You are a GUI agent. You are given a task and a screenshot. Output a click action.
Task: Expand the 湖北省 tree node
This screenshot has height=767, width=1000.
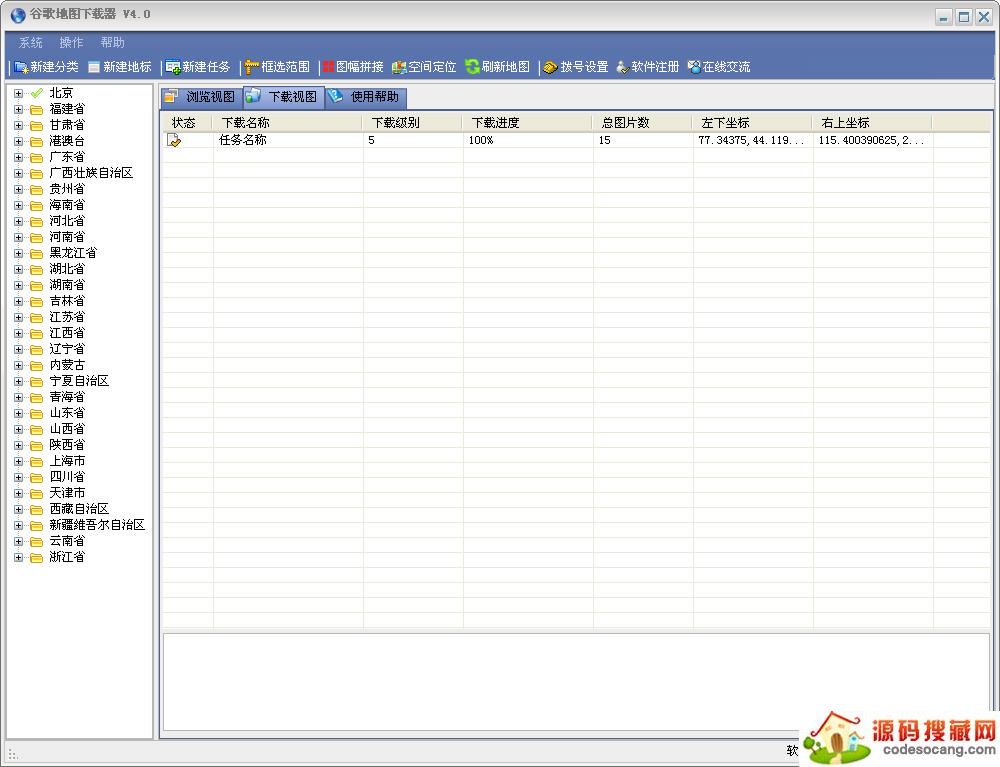[18, 269]
